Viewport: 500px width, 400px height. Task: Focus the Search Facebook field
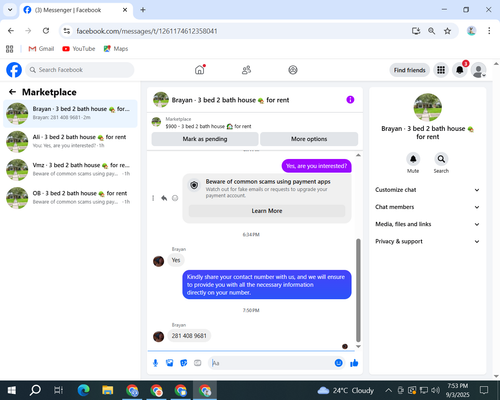80,70
